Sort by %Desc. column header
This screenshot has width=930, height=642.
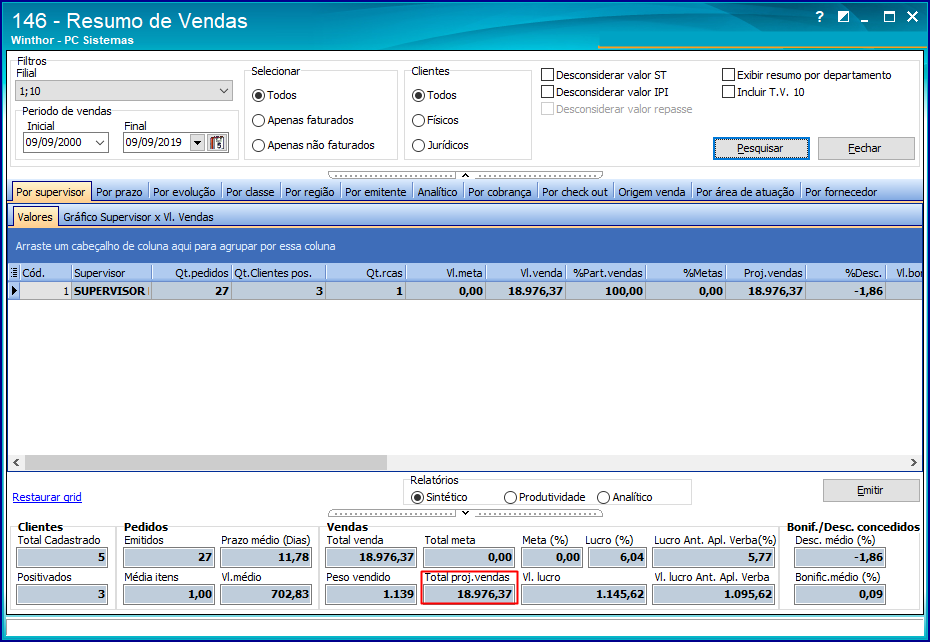click(846, 273)
